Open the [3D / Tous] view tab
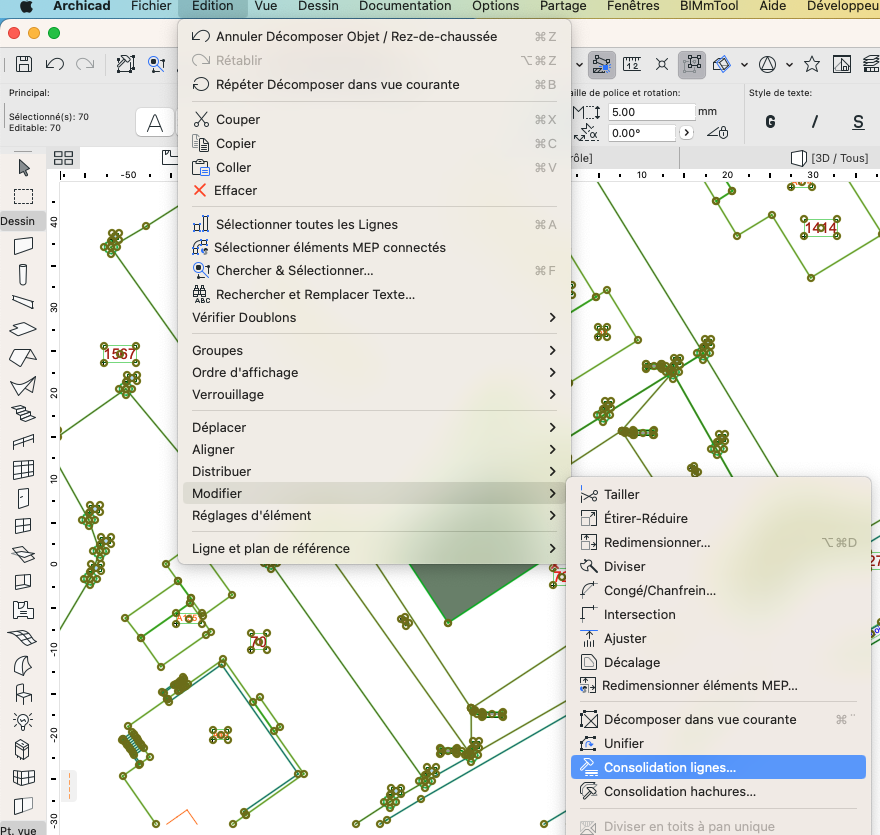Image resolution: width=880 pixels, height=835 pixels. tap(829, 158)
